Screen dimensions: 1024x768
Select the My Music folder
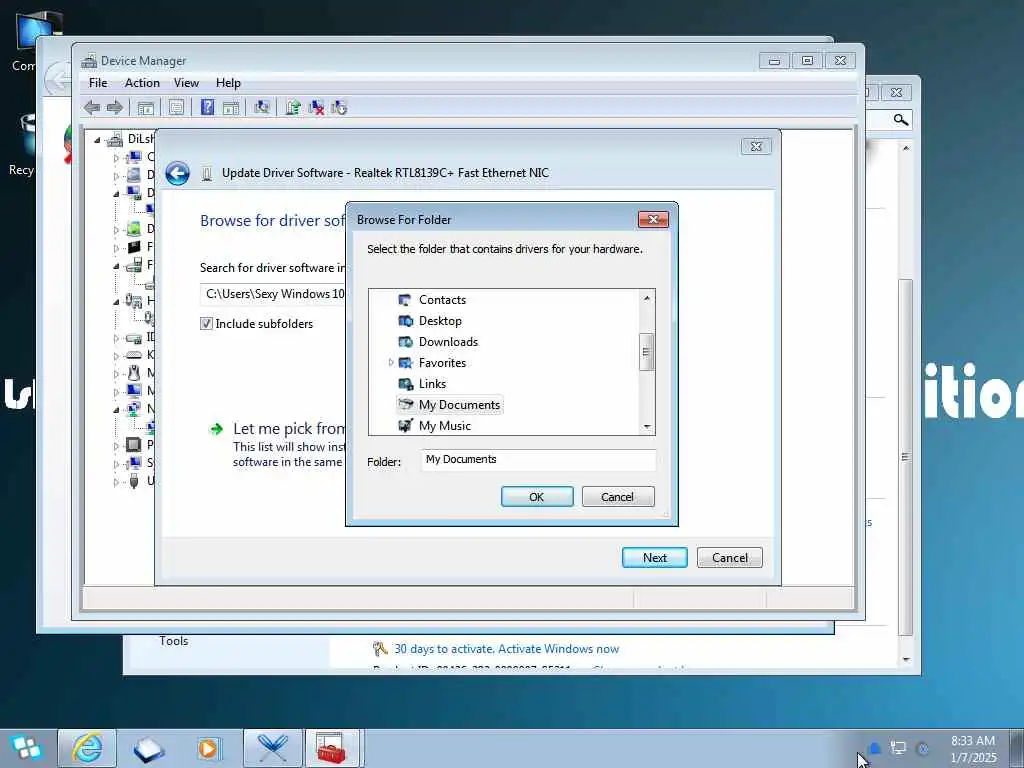[x=445, y=426]
